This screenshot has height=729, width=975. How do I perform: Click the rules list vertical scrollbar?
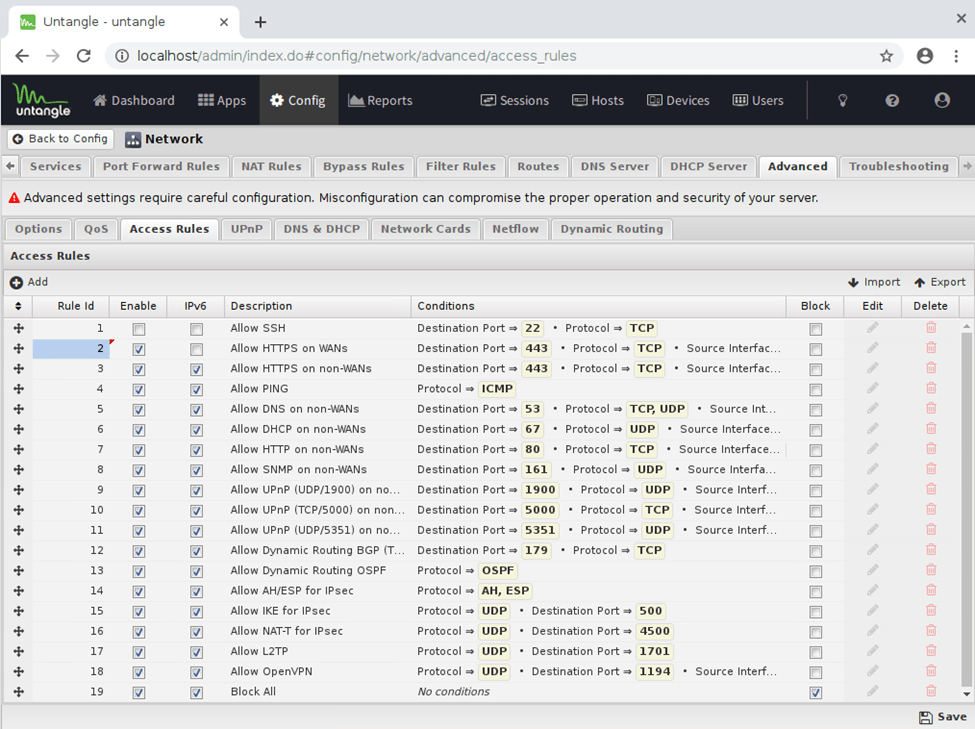tap(966, 500)
